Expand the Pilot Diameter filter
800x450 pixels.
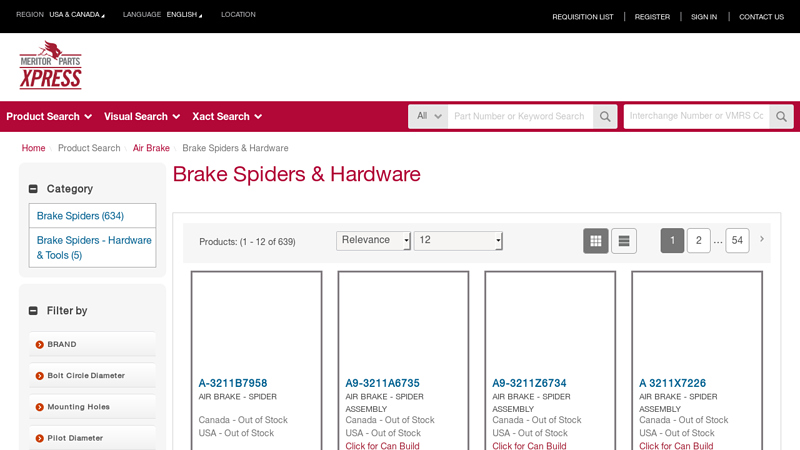point(92,438)
